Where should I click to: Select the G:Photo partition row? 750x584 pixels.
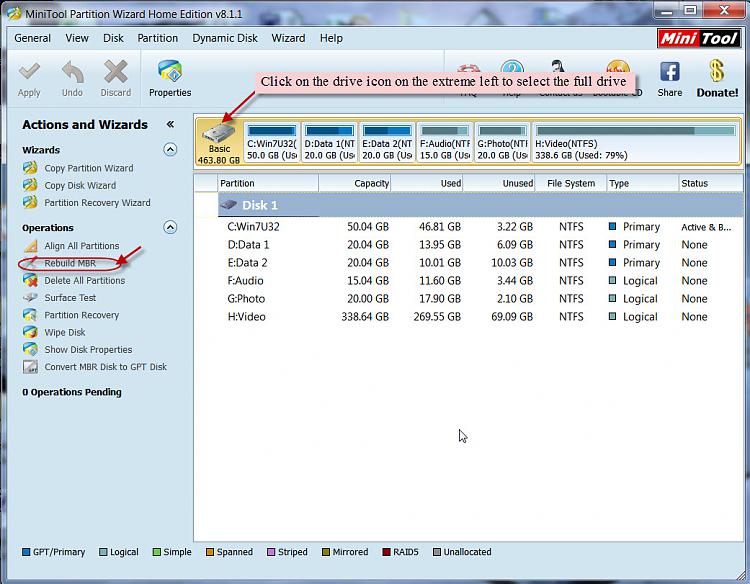pyautogui.click(x=480, y=299)
